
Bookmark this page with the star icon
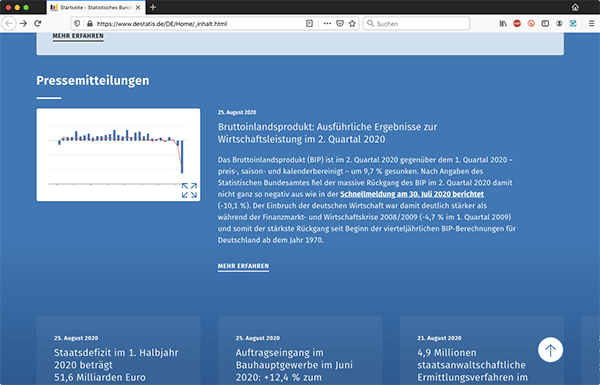tap(352, 23)
